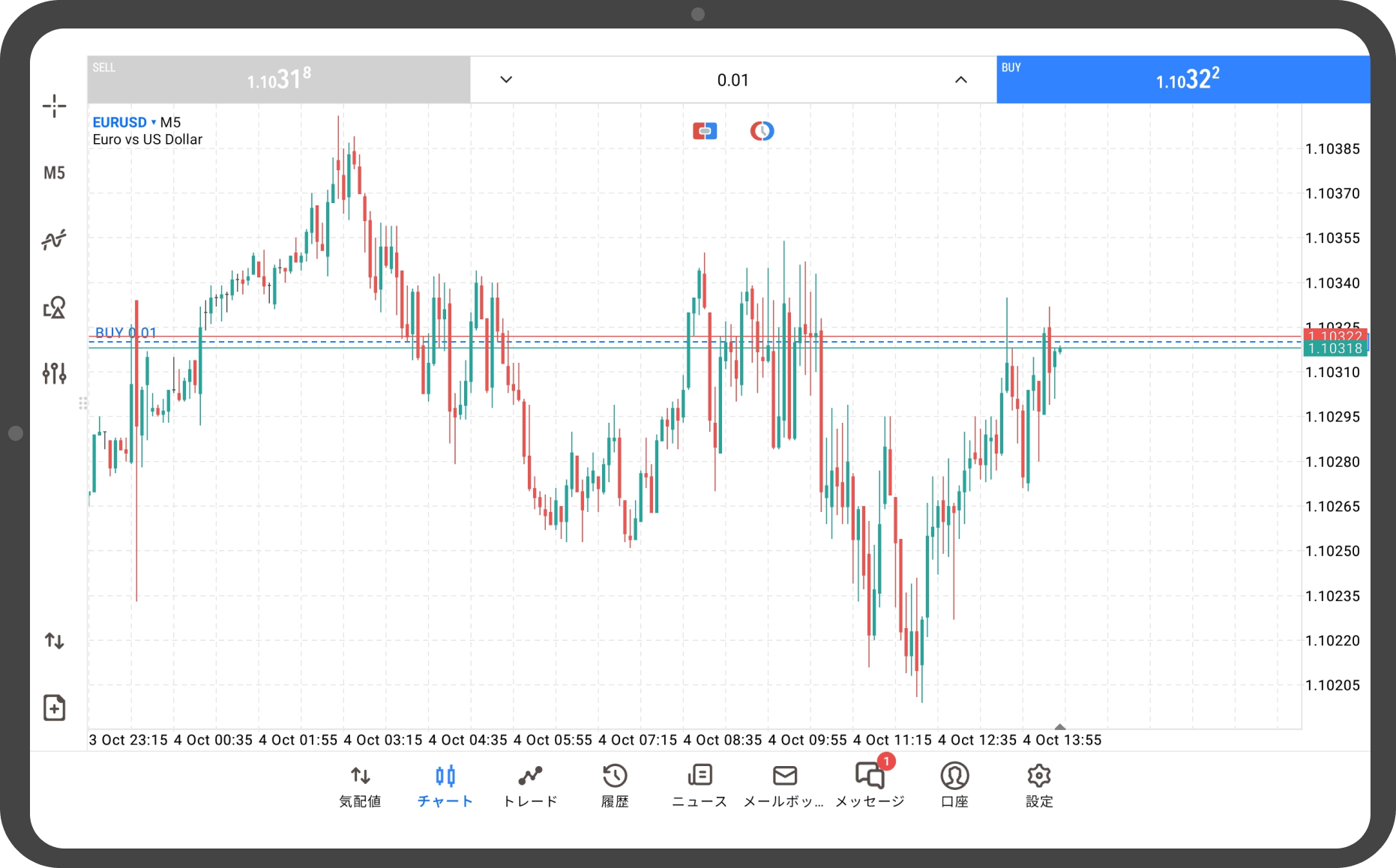The height and width of the screenshot is (868, 1396).
Task: Select the BUY 0.01 position label
Action: coord(126,332)
